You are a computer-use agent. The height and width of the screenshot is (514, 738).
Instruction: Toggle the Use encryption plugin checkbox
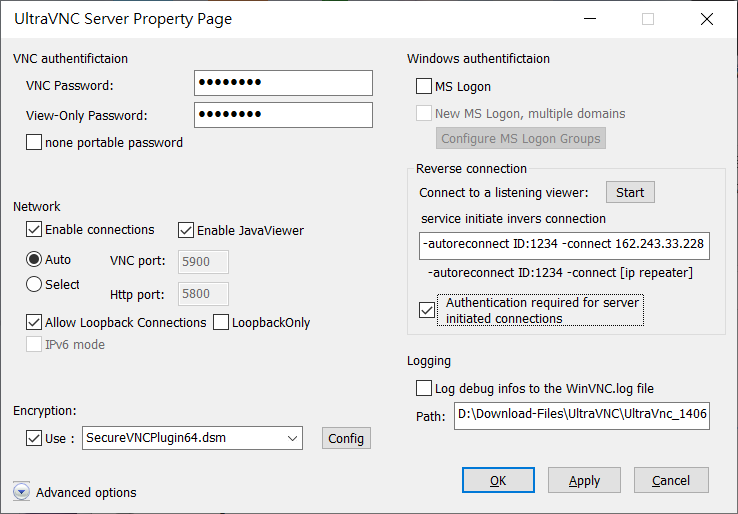click(x=34, y=438)
